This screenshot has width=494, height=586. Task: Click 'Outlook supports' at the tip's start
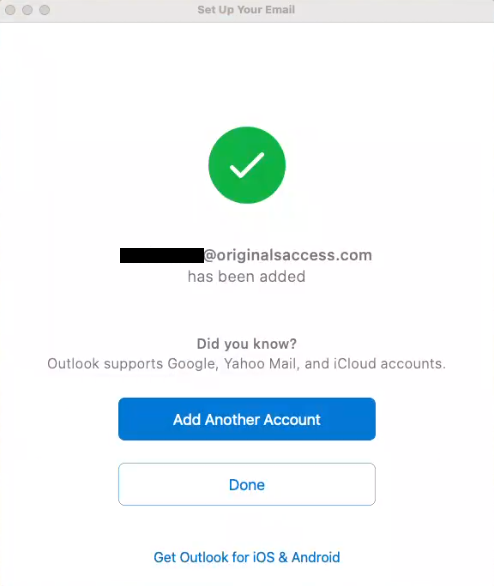coord(105,364)
